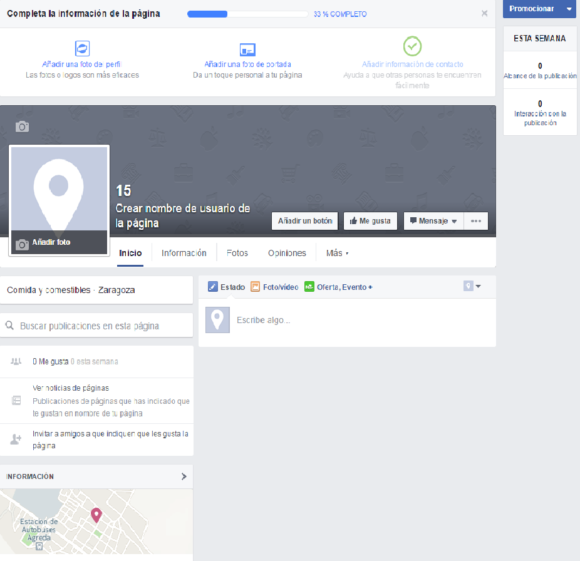580x561 pixels.
Task: Click the search magnifier icon
Action: tap(10, 325)
